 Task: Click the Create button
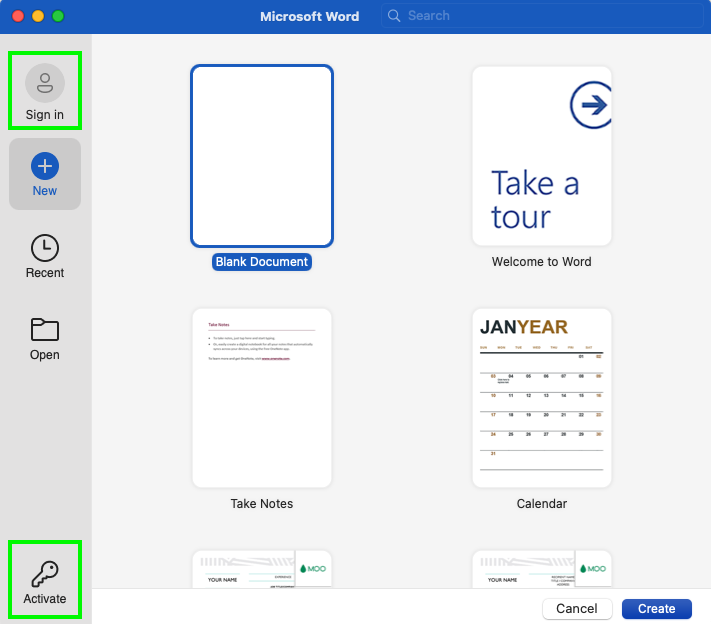(x=657, y=609)
